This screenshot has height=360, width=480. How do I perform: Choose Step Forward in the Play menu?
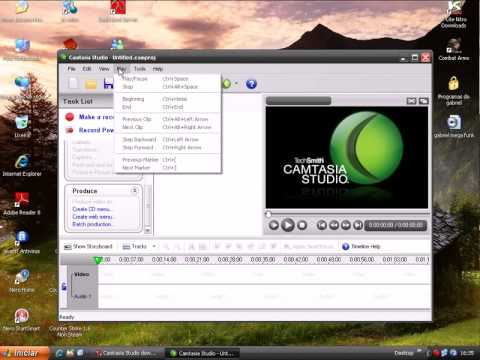coord(168,147)
